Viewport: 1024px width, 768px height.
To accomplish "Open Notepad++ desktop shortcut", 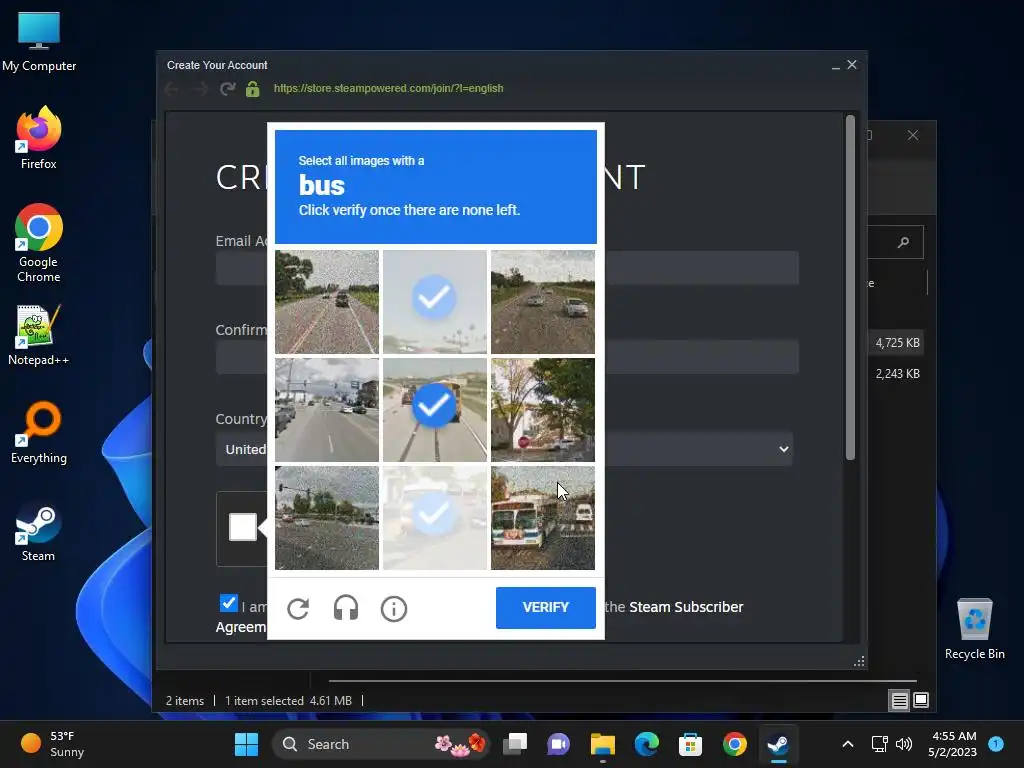I will point(39,335).
